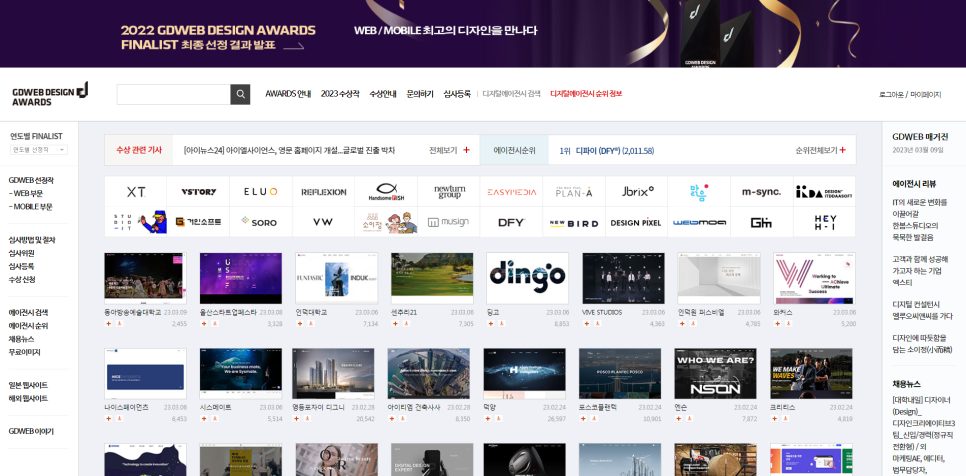Click the red plus icon under 동아방송예술대학교

pos(108,323)
